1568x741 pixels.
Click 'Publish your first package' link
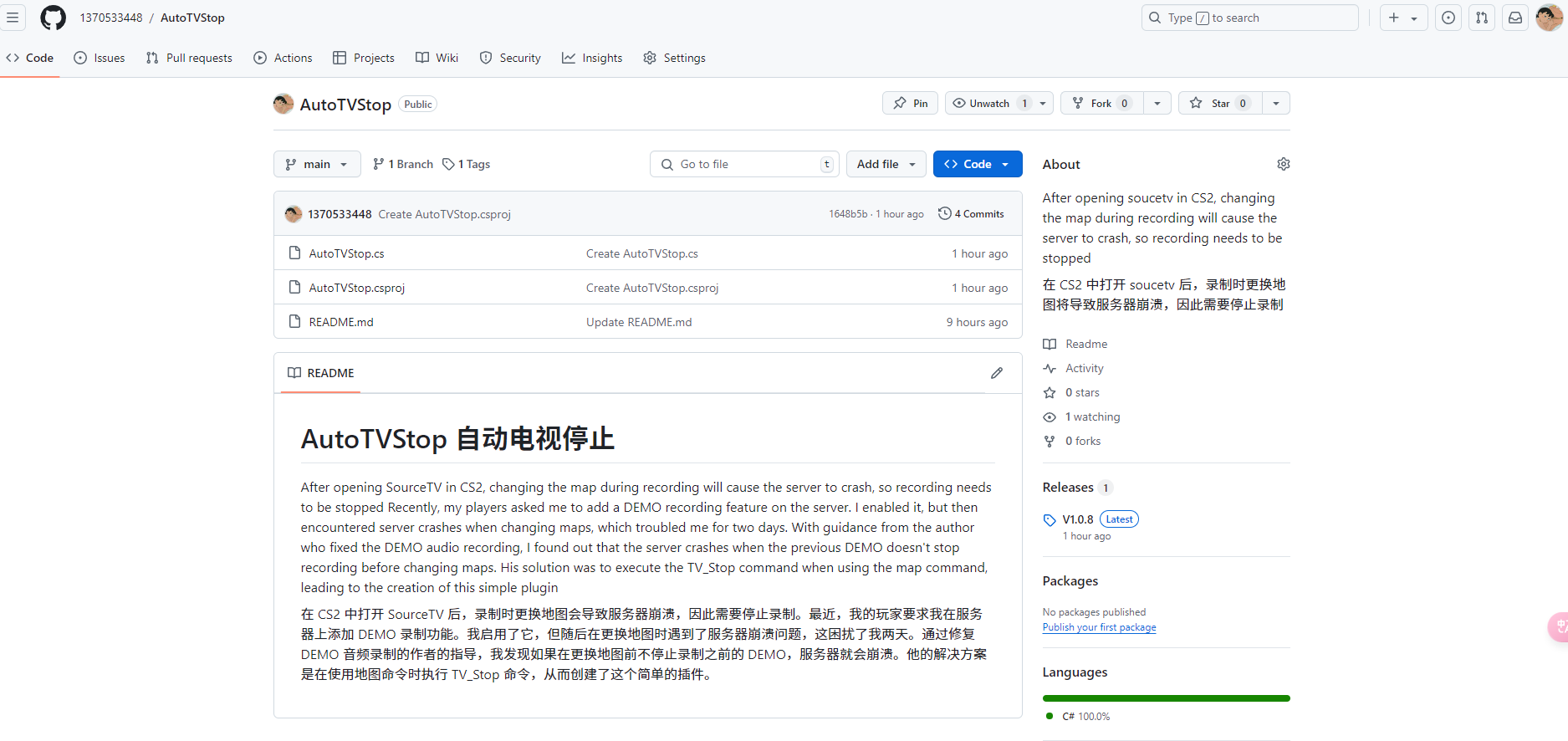(1099, 627)
